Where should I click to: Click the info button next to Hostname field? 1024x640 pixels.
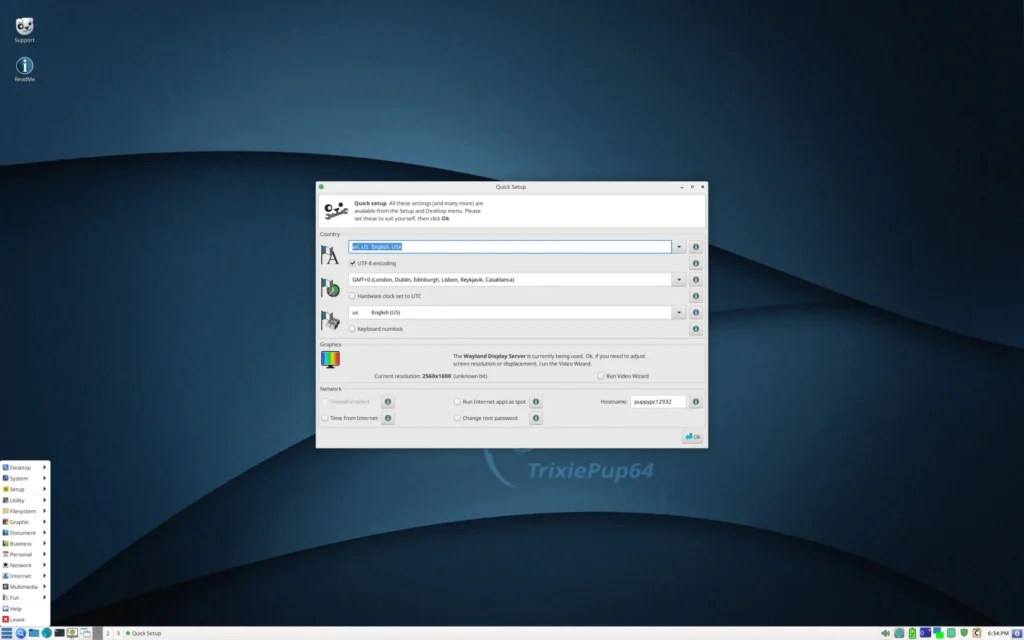point(696,401)
